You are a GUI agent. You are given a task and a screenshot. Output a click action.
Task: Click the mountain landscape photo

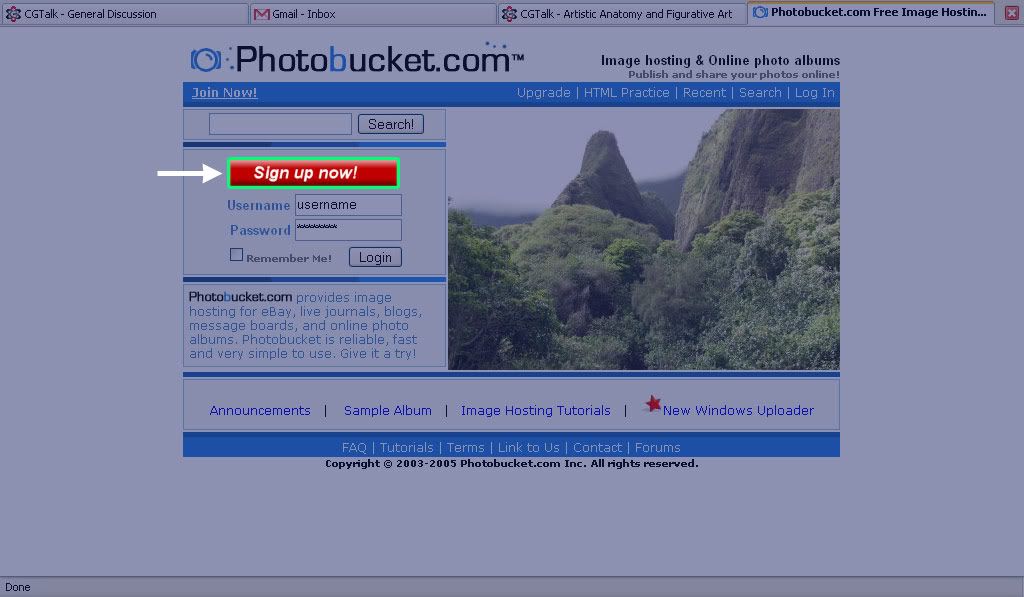(x=644, y=239)
